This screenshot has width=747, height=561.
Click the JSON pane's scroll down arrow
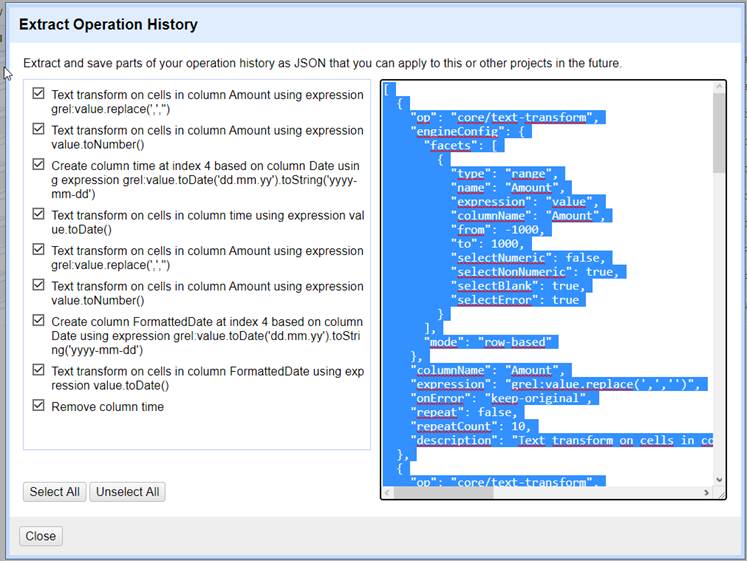coord(719,478)
